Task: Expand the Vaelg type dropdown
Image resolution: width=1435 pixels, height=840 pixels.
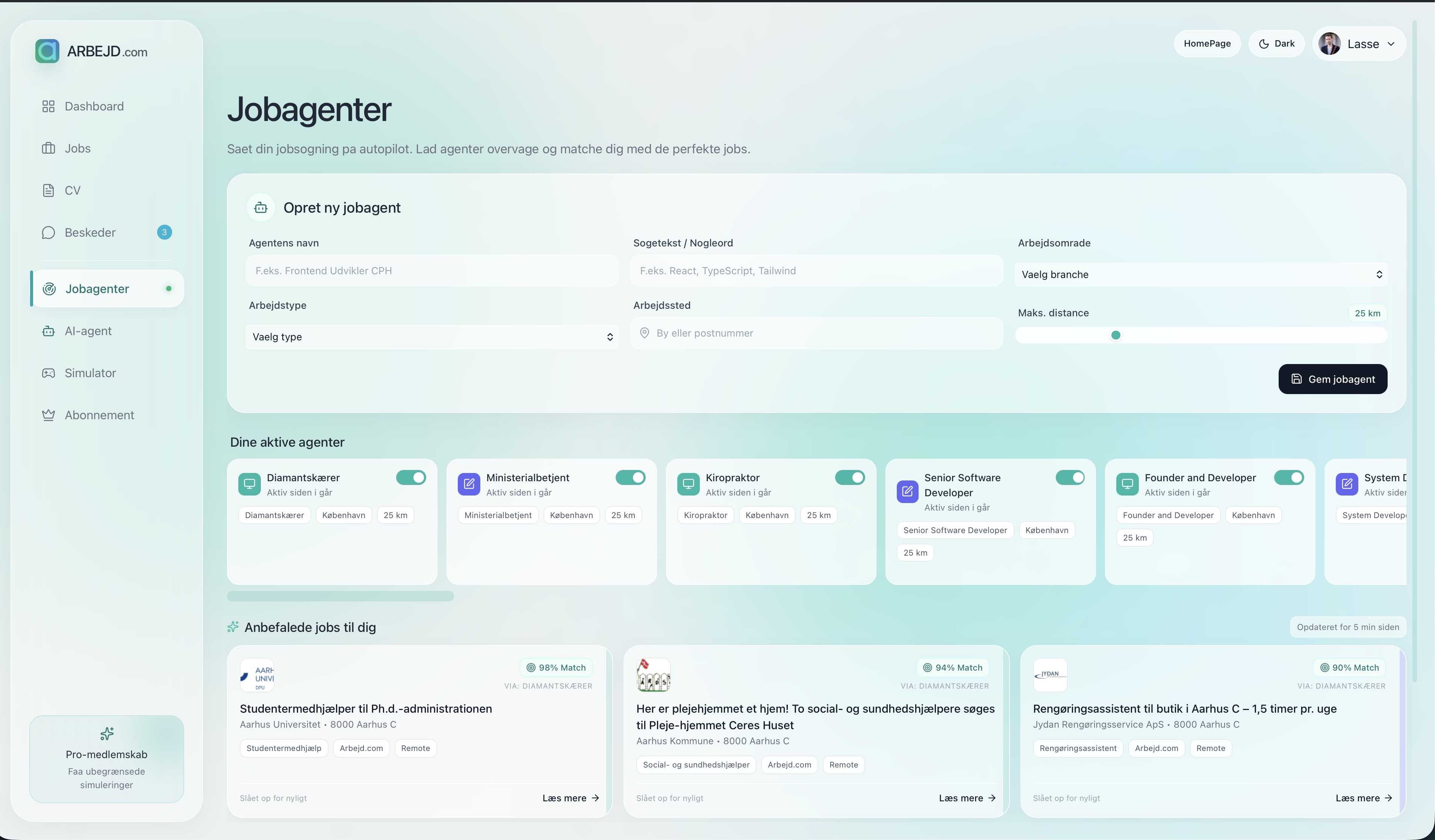Action: pyautogui.click(x=431, y=337)
